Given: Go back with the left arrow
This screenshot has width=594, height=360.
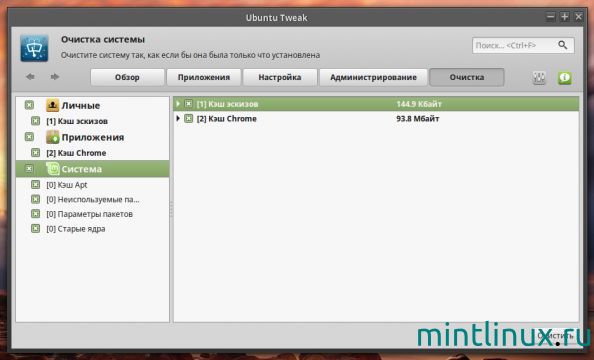Looking at the screenshot, I should 30,77.
